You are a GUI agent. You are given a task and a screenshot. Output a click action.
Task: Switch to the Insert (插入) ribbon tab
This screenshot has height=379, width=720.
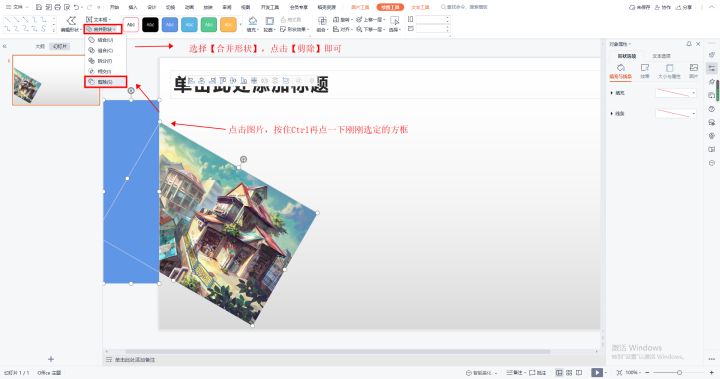click(x=133, y=7)
